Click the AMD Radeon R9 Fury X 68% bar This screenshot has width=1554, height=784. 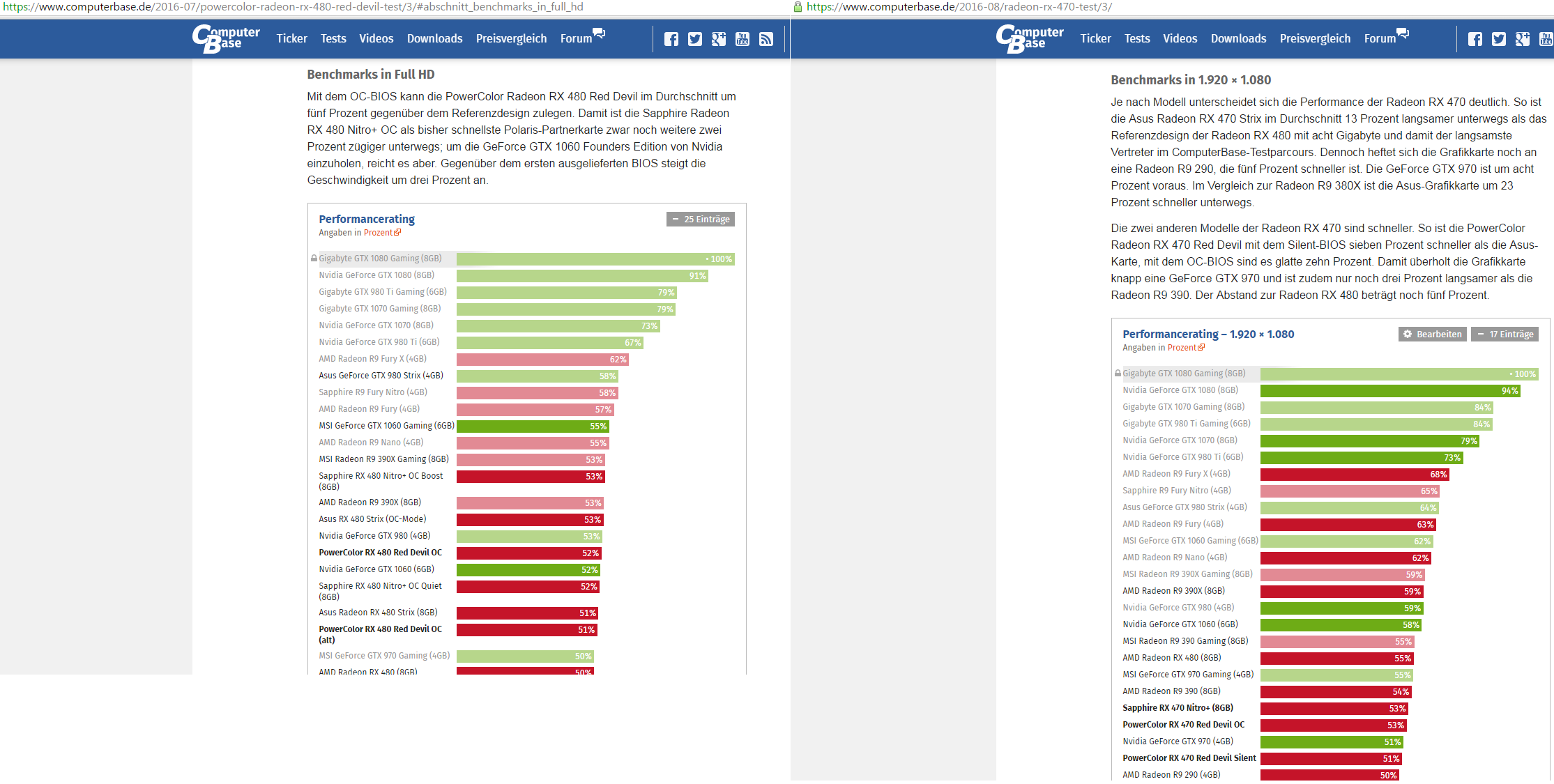click(1354, 475)
